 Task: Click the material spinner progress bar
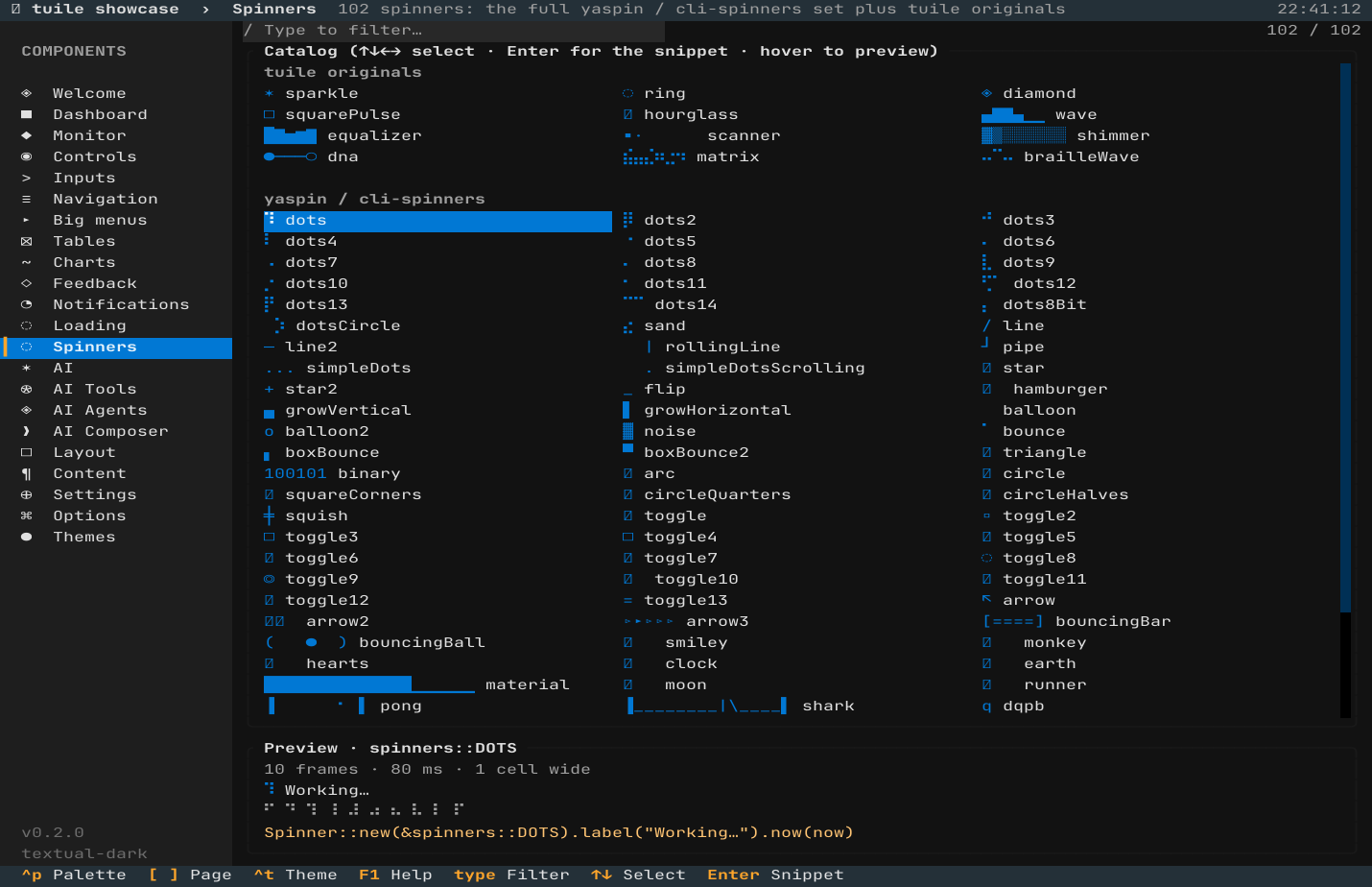coord(369,684)
